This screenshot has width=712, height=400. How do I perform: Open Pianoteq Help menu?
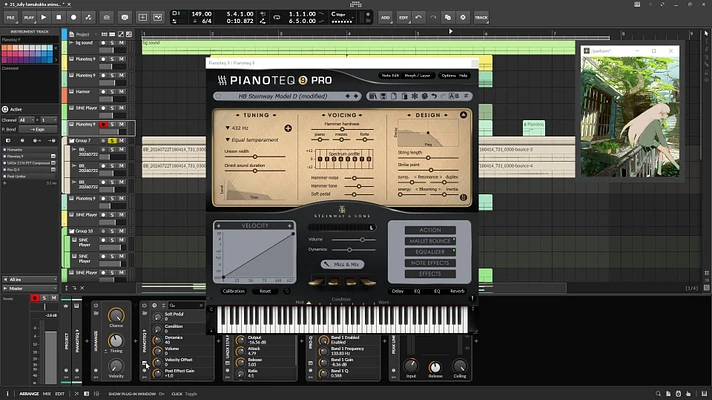(463, 75)
